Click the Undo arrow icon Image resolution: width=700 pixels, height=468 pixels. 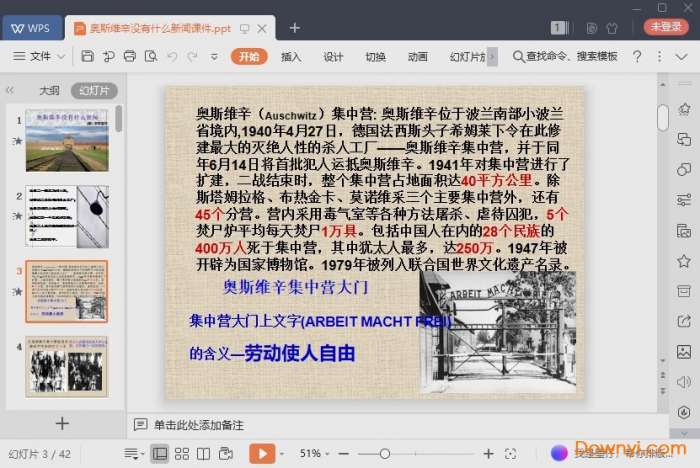[x=171, y=57]
